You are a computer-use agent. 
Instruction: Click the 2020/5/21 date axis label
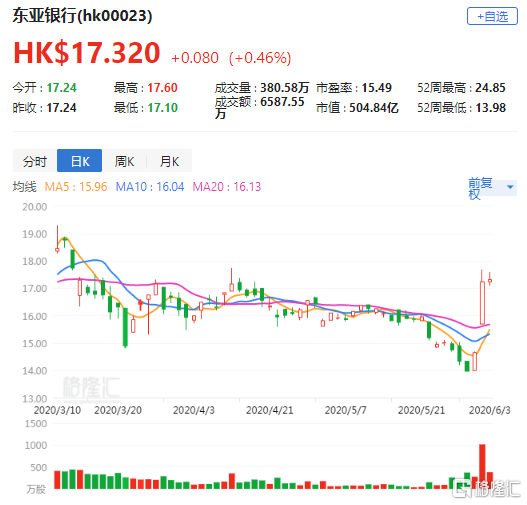421,410
